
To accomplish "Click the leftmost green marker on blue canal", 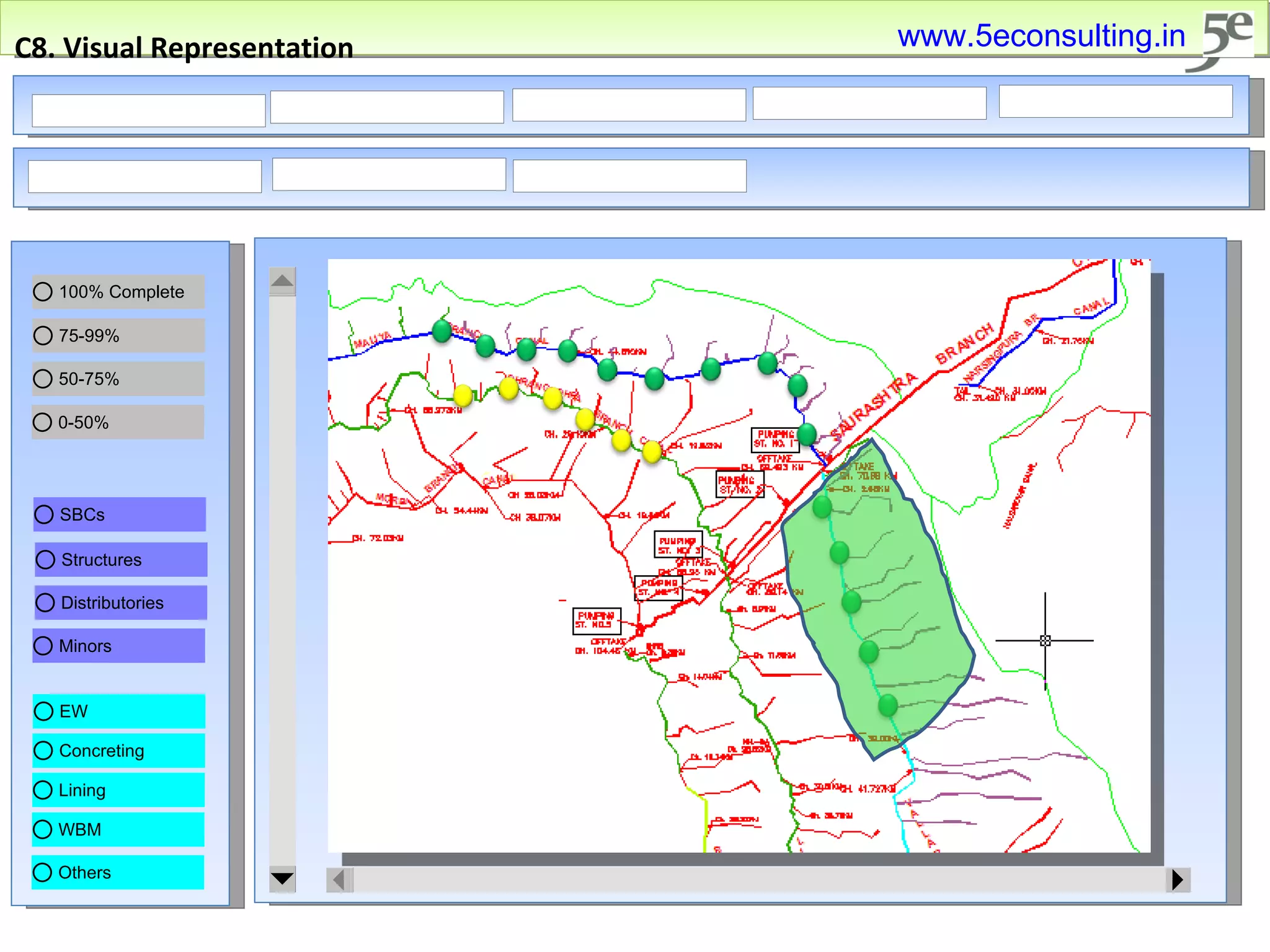I will (442, 331).
